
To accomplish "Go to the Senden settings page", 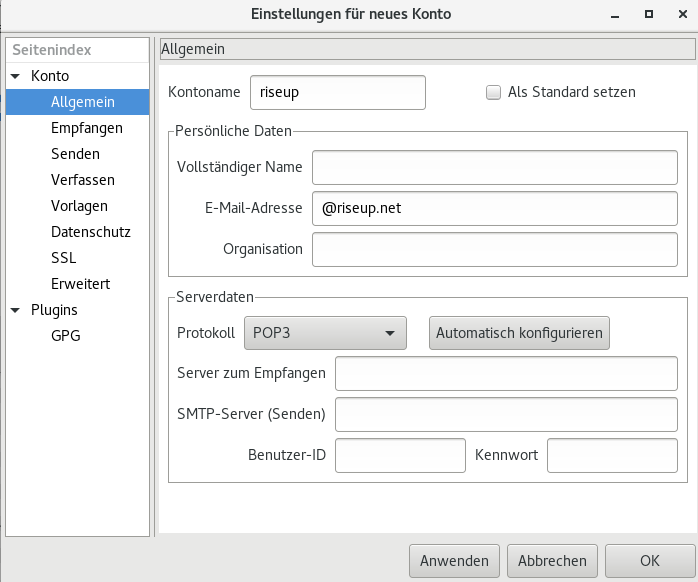I will (75, 154).
